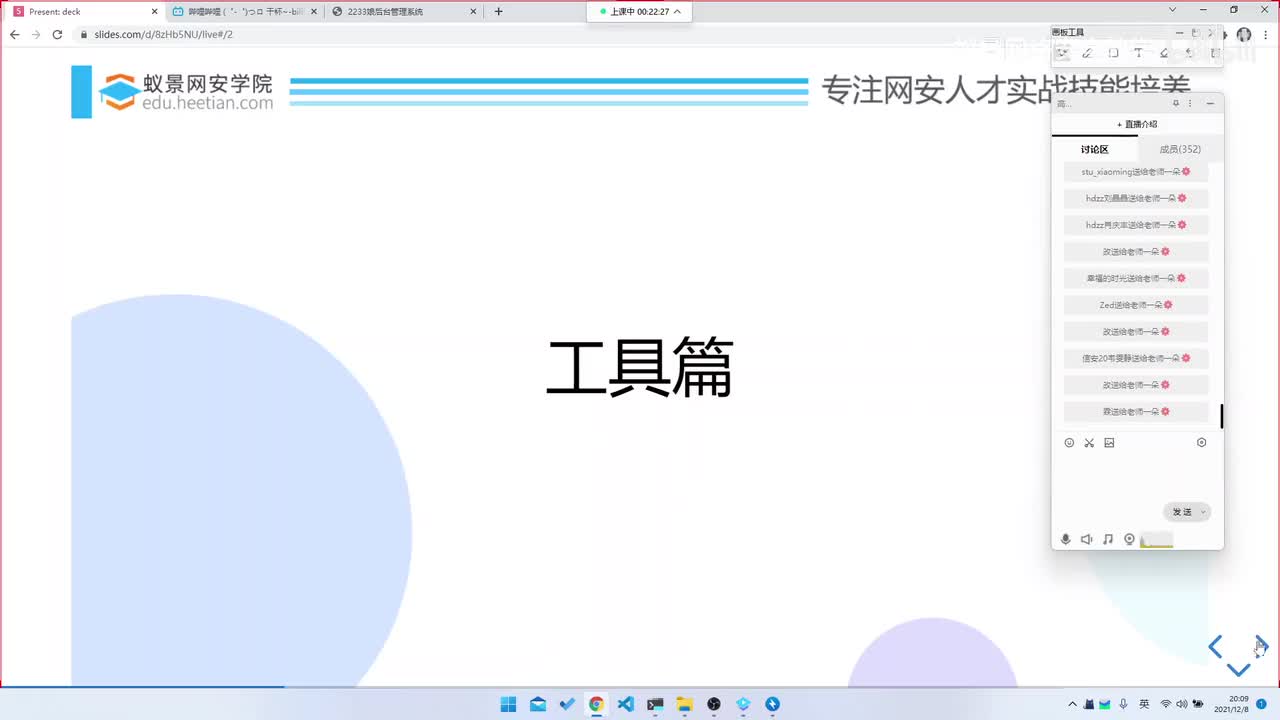Screen dimensions: 1280x720
Task: Click the music note icon in live panel
Action: pyautogui.click(x=1108, y=539)
